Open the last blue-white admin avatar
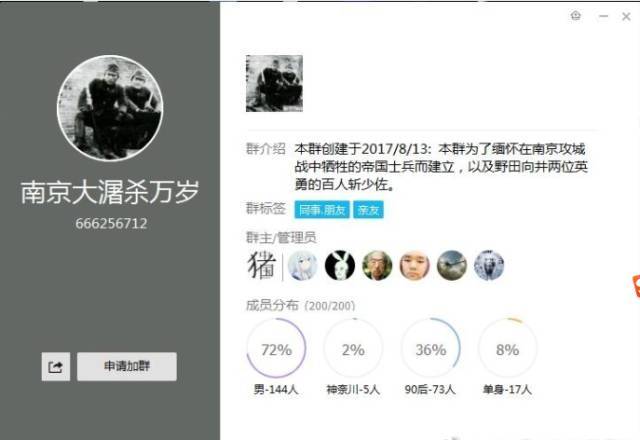Image resolution: width=640 pixels, height=440 pixels. tap(489, 266)
